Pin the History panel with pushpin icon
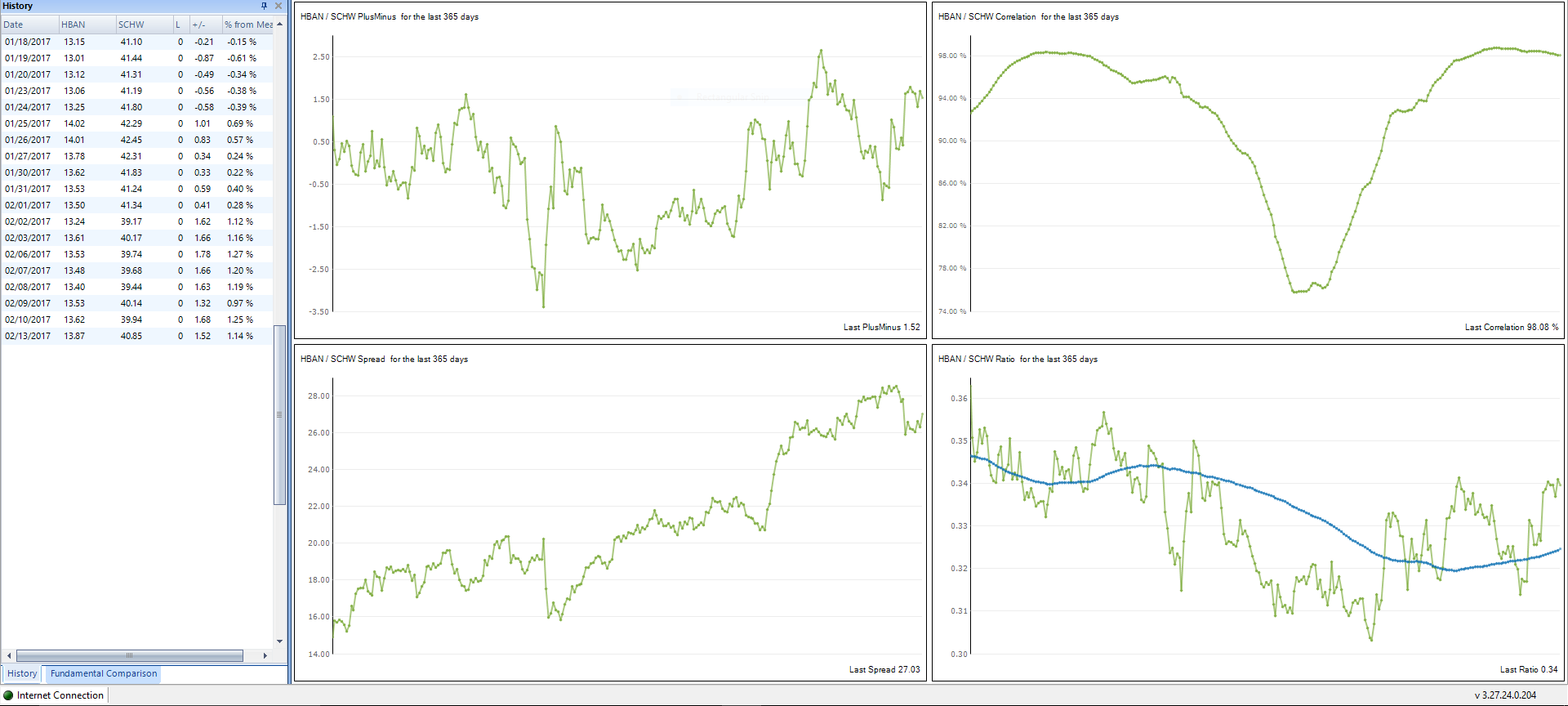1568x706 pixels. click(264, 6)
